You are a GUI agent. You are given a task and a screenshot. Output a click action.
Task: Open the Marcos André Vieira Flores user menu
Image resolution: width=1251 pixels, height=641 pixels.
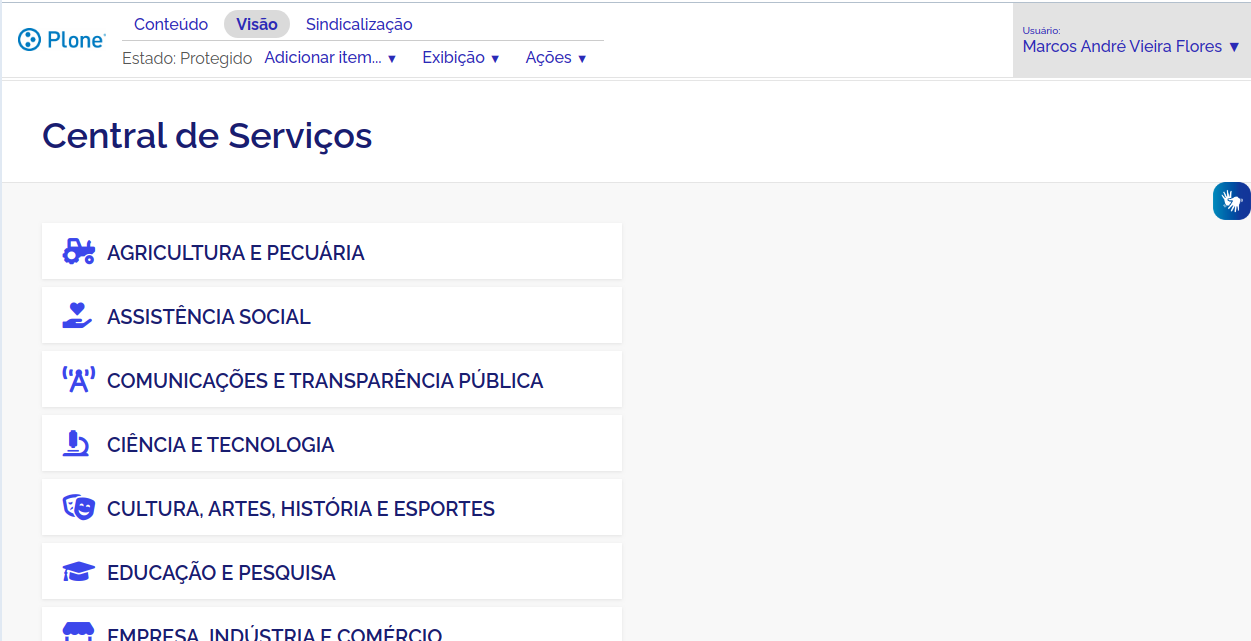pyautogui.click(x=1131, y=46)
